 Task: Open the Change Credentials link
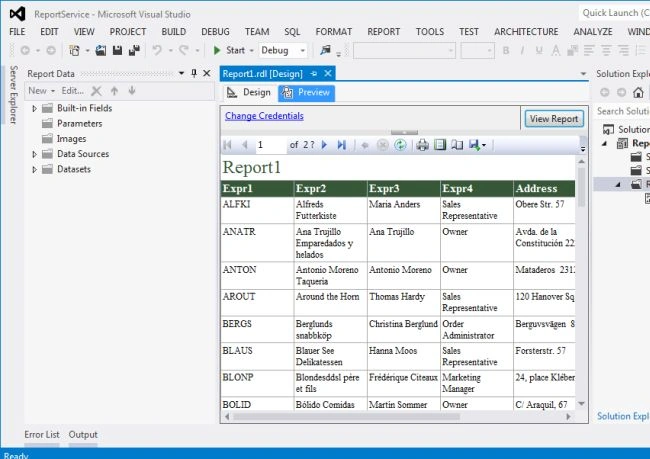(x=264, y=116)
